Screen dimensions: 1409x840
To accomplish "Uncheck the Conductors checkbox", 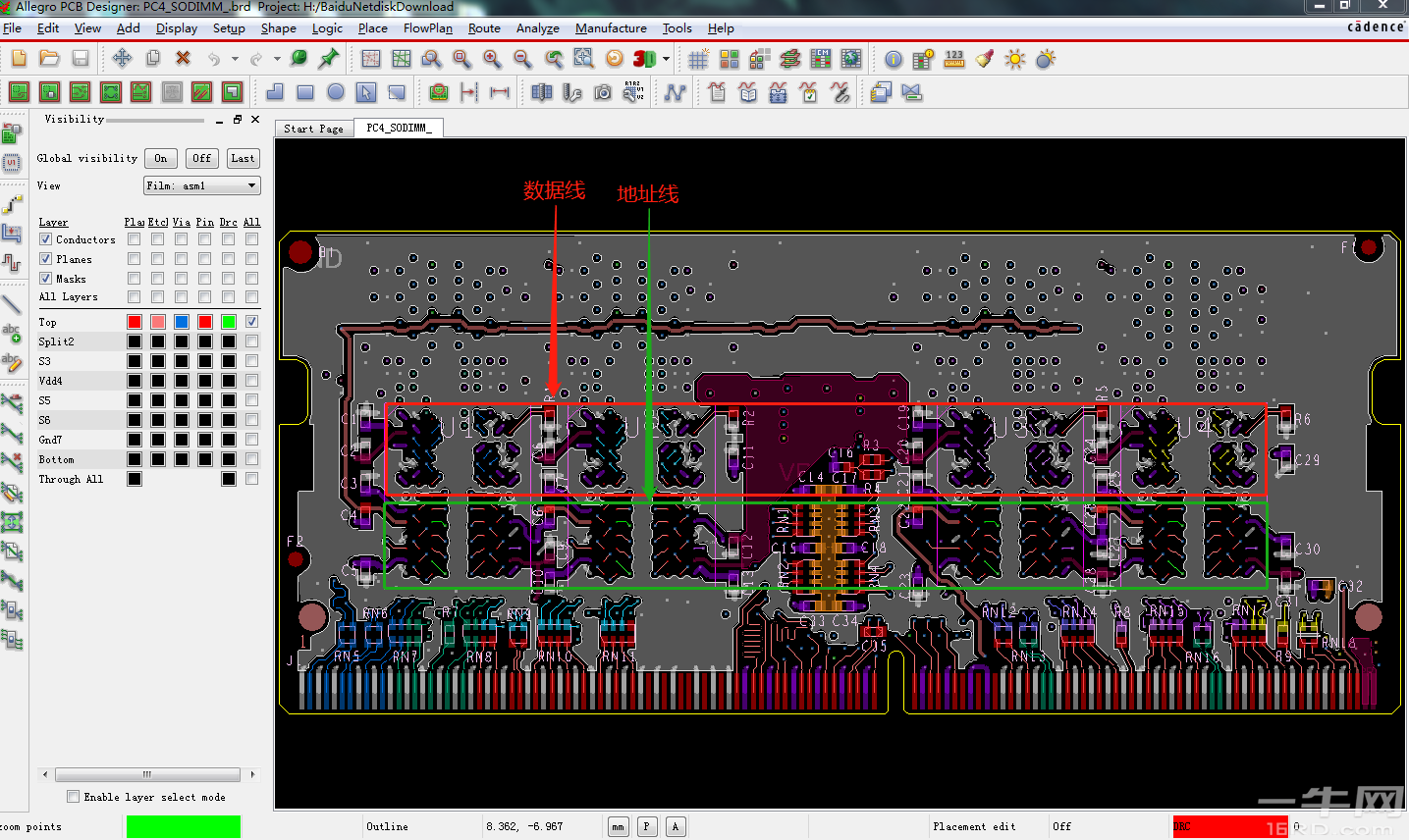I will coord(45,239).
